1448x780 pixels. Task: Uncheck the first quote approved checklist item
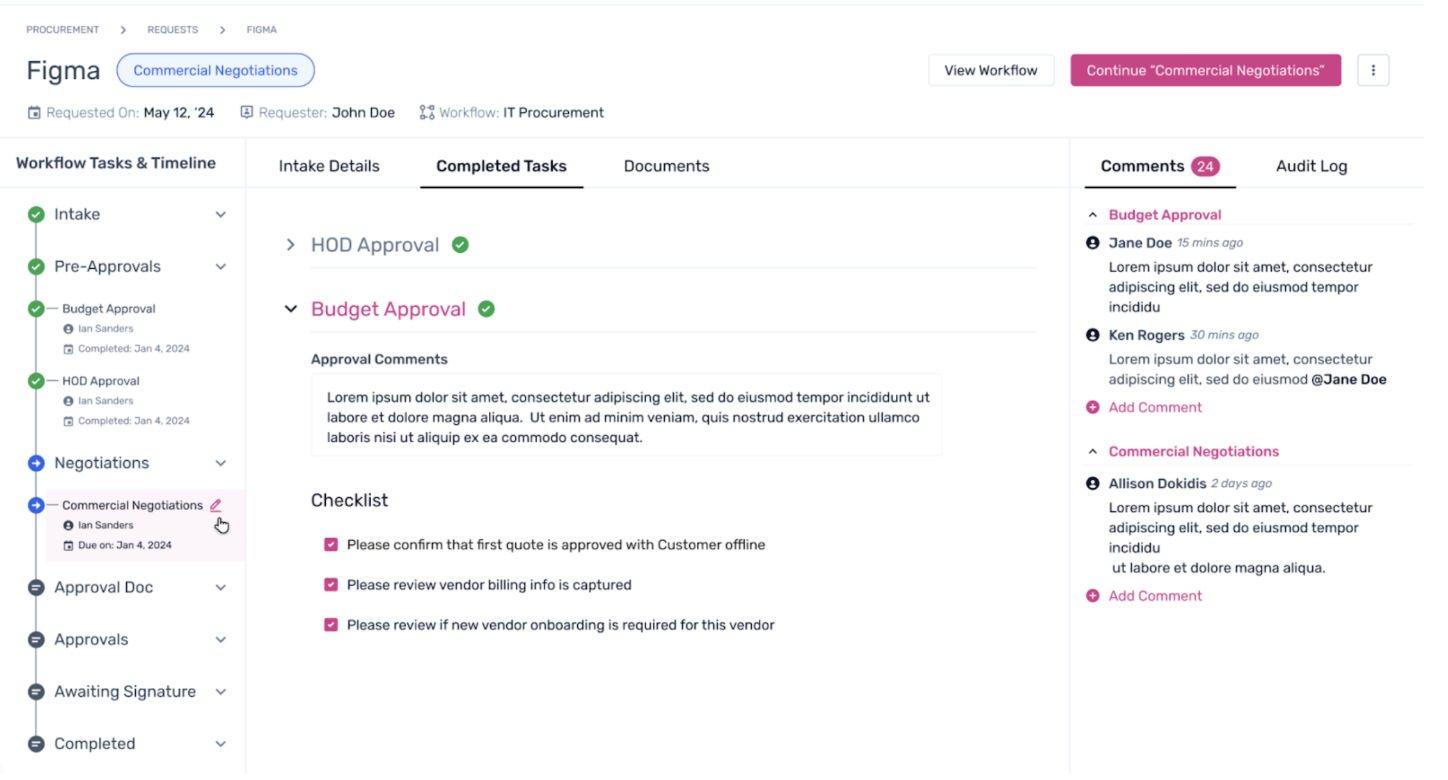[x=331, y=545]
